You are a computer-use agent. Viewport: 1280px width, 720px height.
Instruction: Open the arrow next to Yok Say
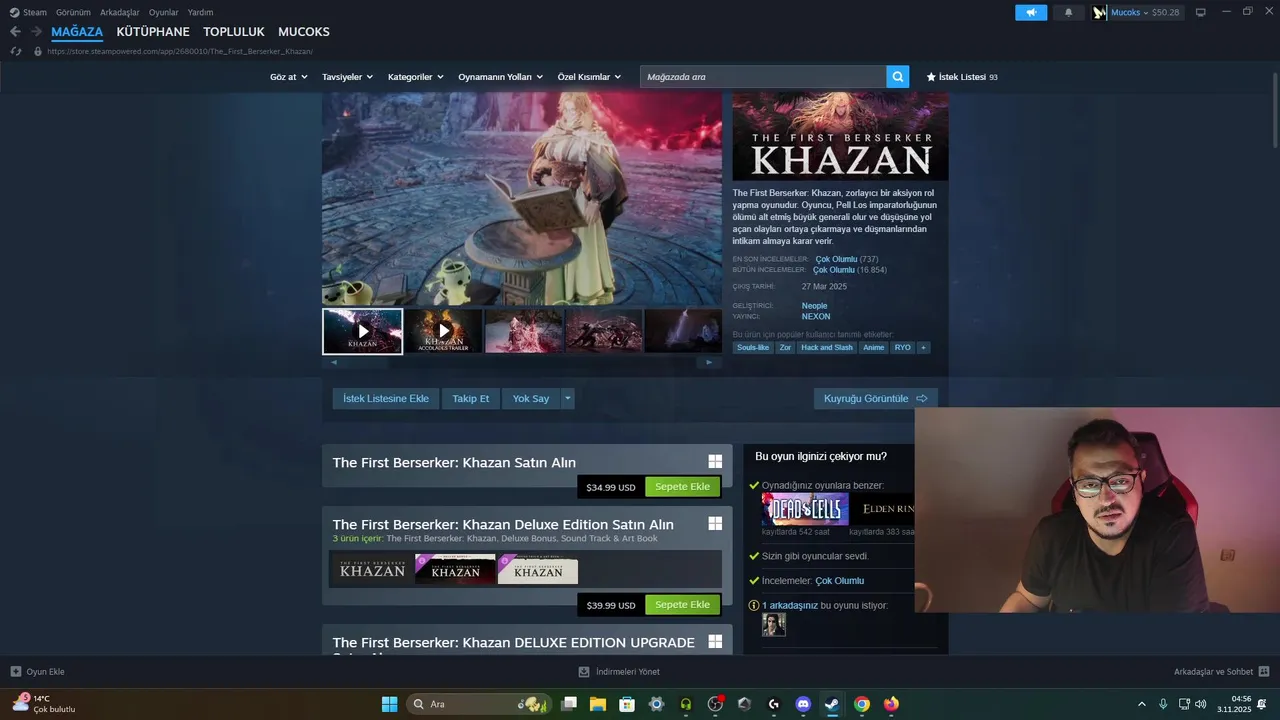click(568, 398)
